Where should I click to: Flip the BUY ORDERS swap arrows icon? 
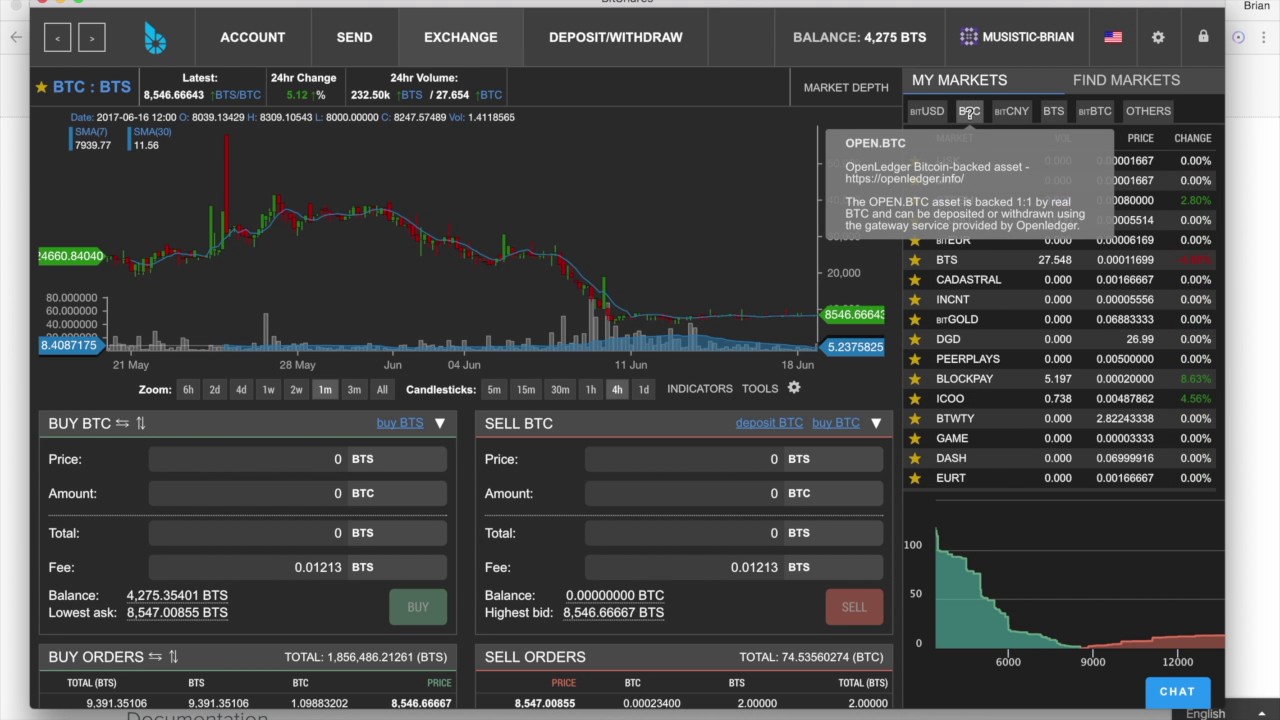[155, 656]
